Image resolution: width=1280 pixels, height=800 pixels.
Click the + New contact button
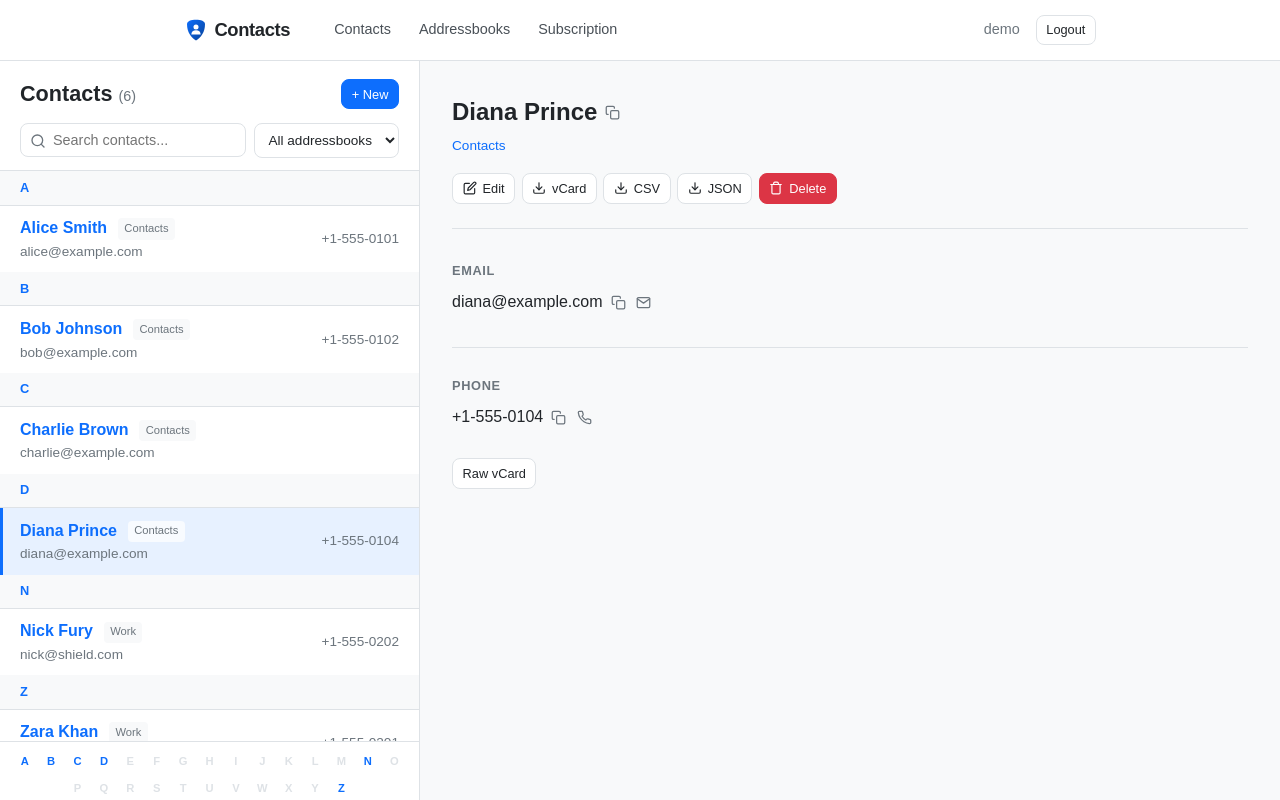pos(370,94)
